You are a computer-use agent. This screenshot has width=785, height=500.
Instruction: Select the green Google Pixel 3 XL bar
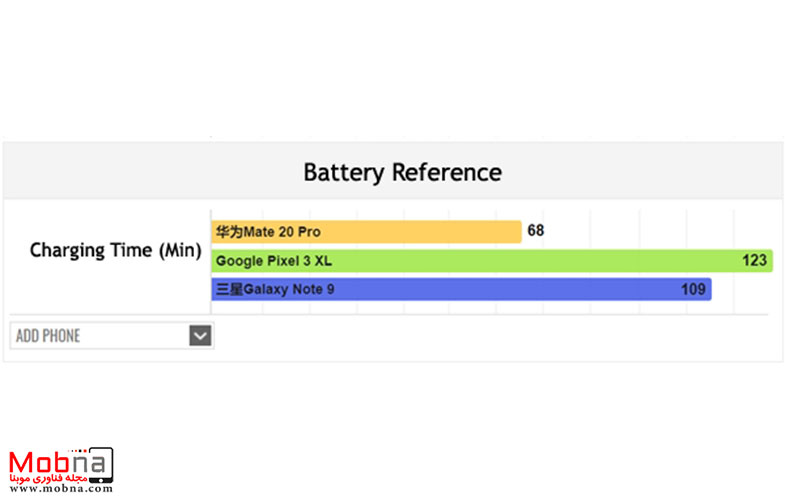[500, 261]
